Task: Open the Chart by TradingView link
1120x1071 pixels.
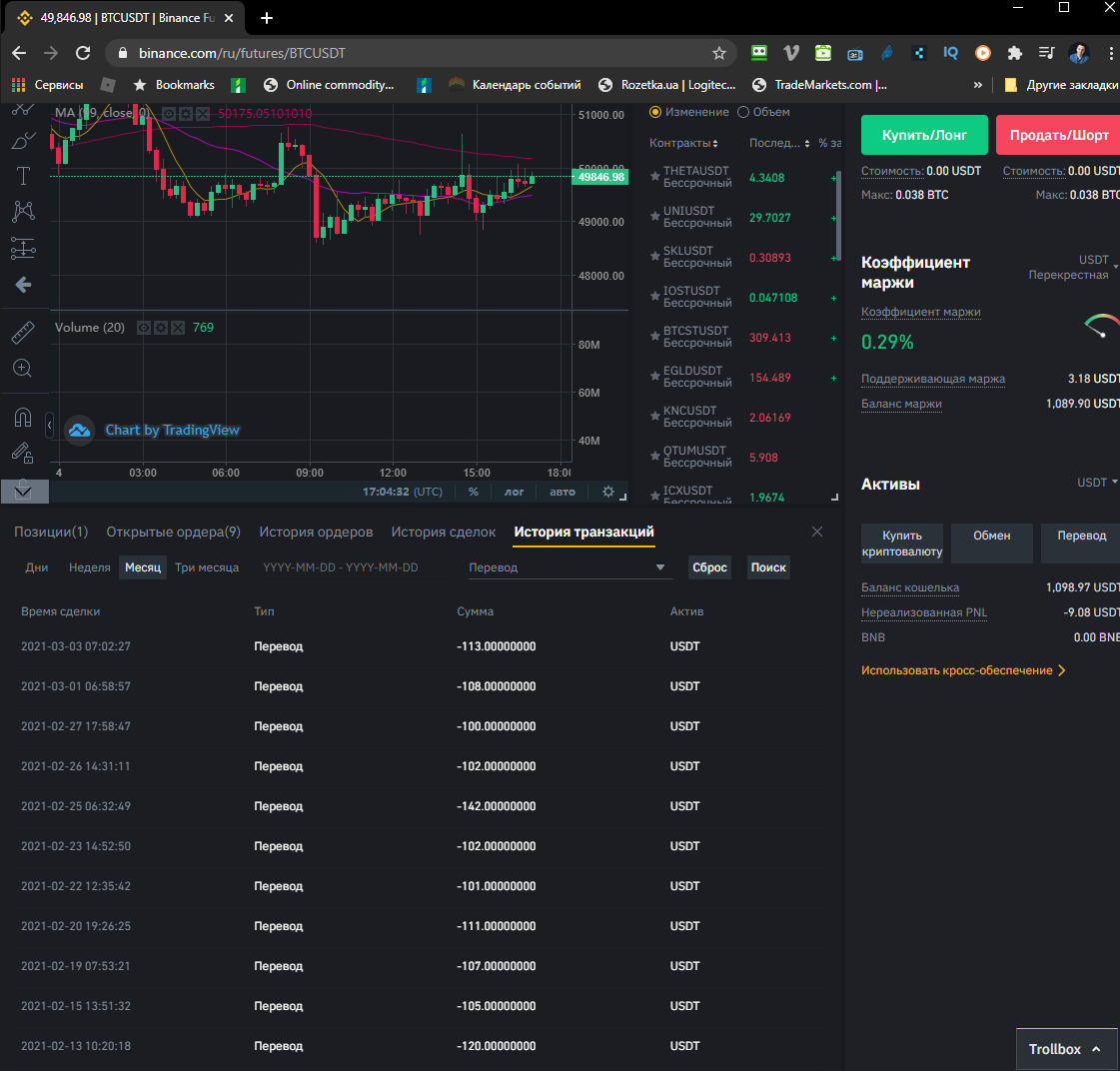Action: click(172, 431)
